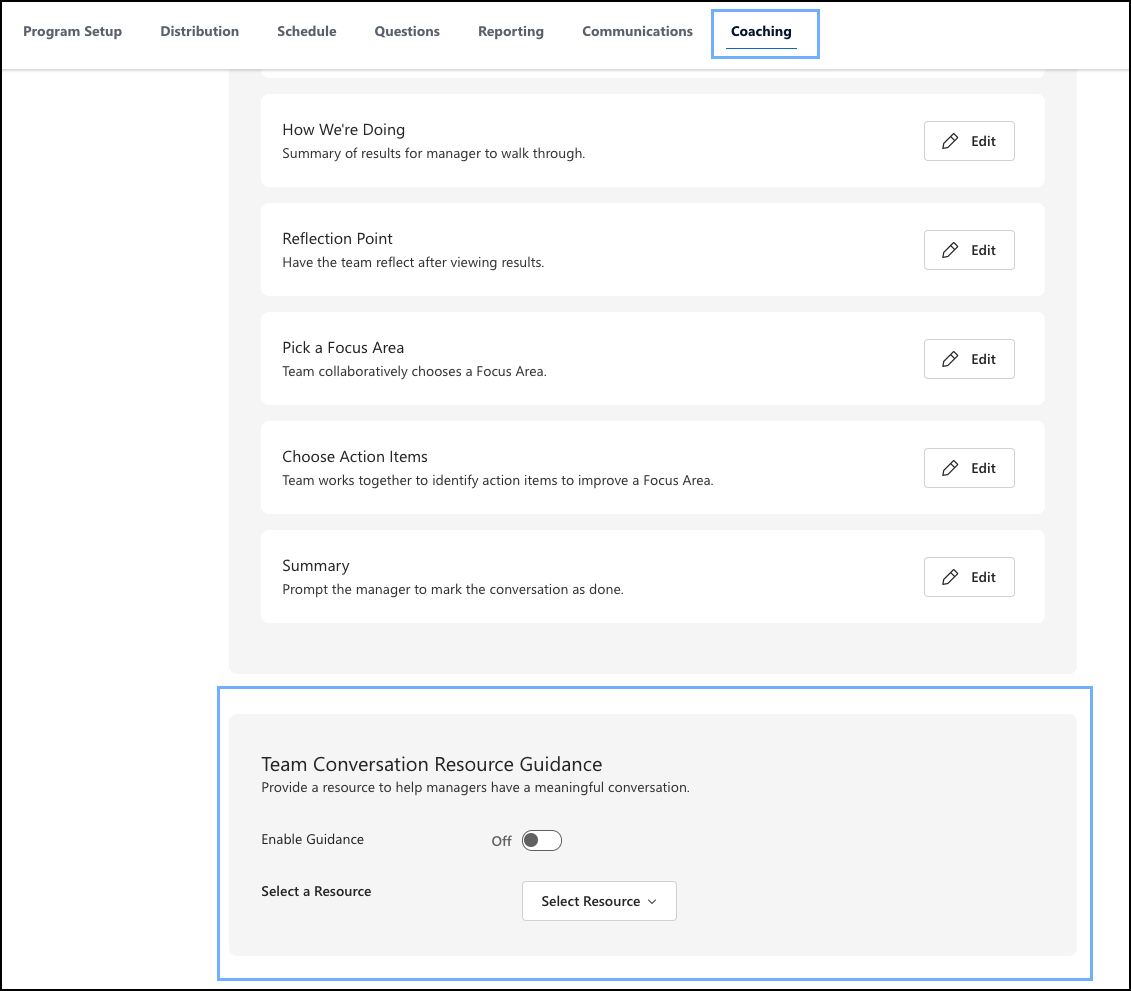Click the pencil icon next to Summary
Screen dimensions: 1131x991
(x=952, y=576)
